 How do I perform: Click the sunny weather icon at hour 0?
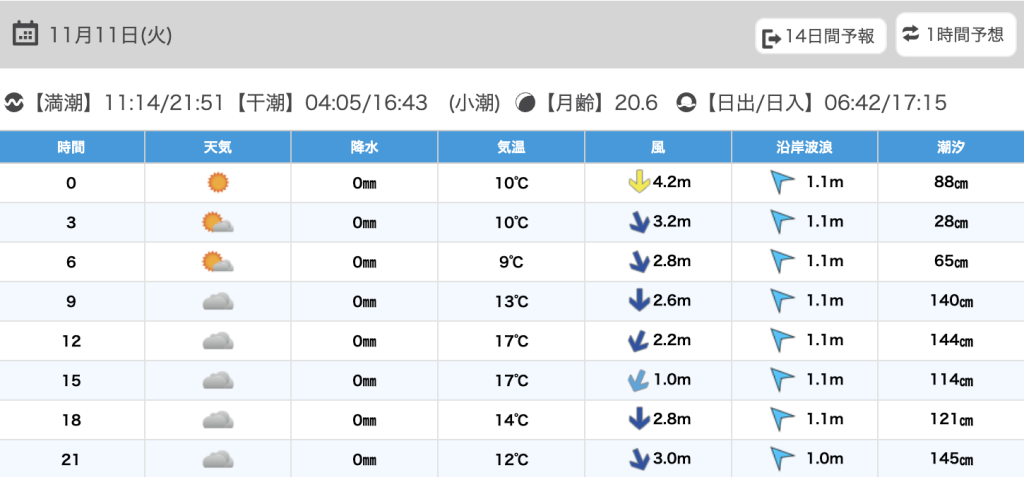(217, 183)
